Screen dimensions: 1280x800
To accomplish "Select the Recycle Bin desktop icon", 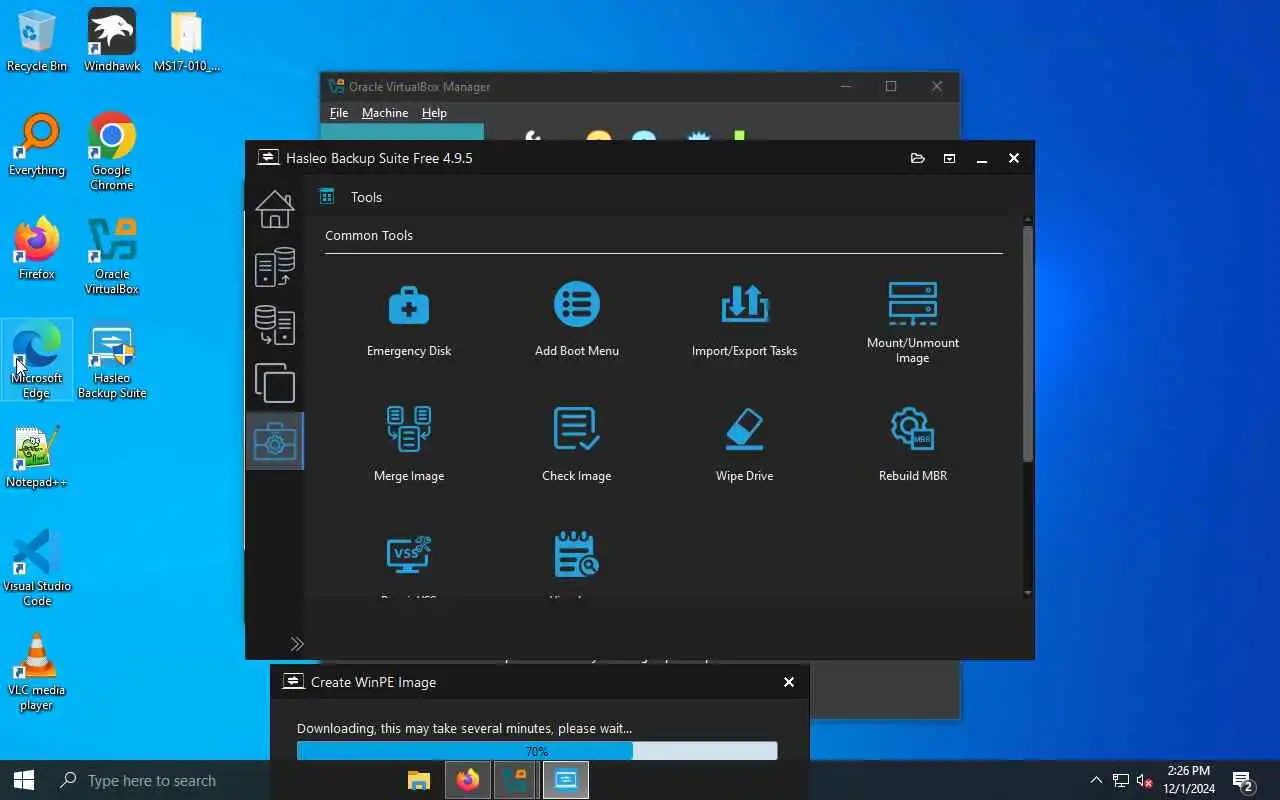I will [37, 42].
